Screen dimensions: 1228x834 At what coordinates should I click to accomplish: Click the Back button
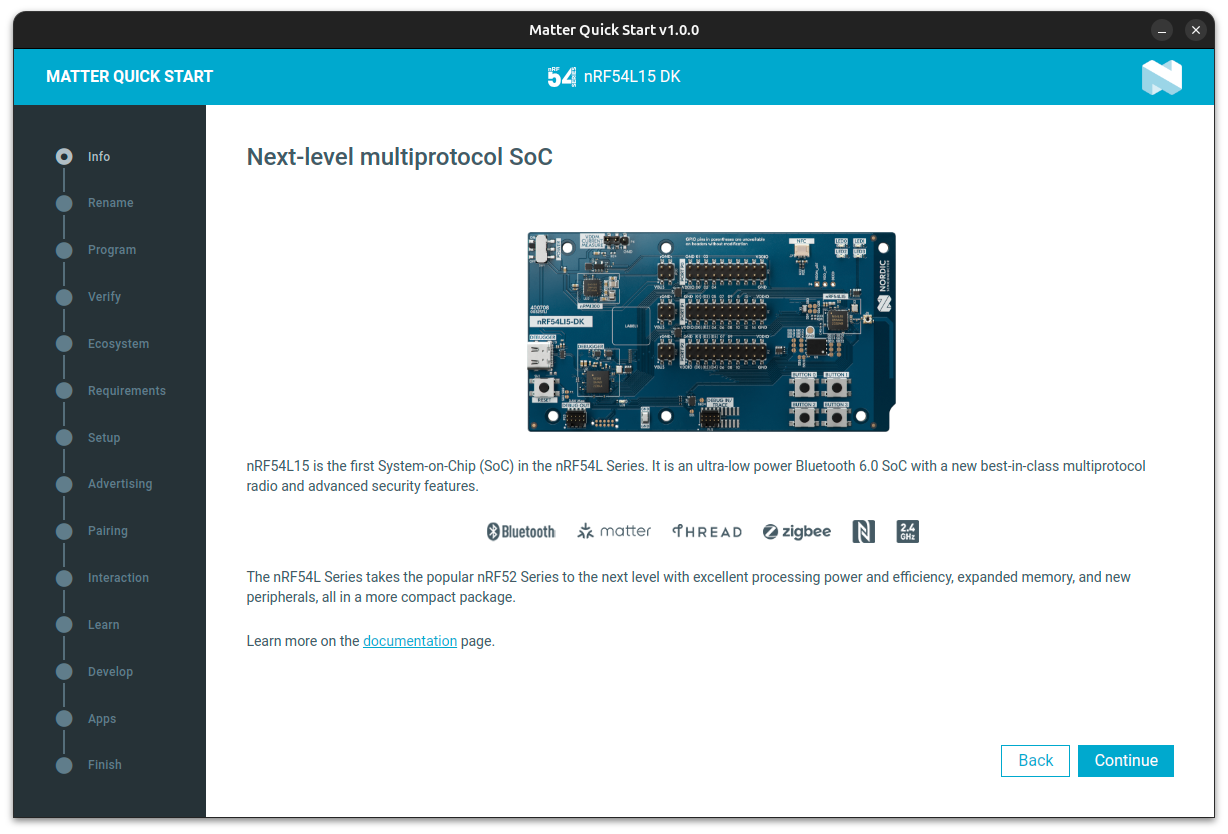point(1035,761)
